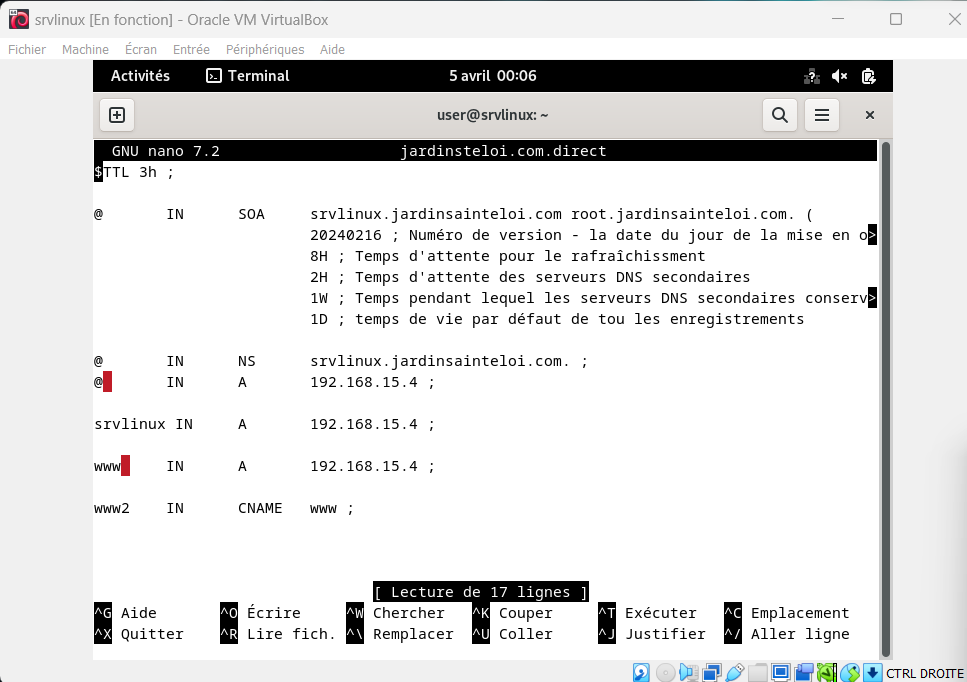Open the Machine menu
The height and width of the screenshot is (682, 967).
(85, 49)
